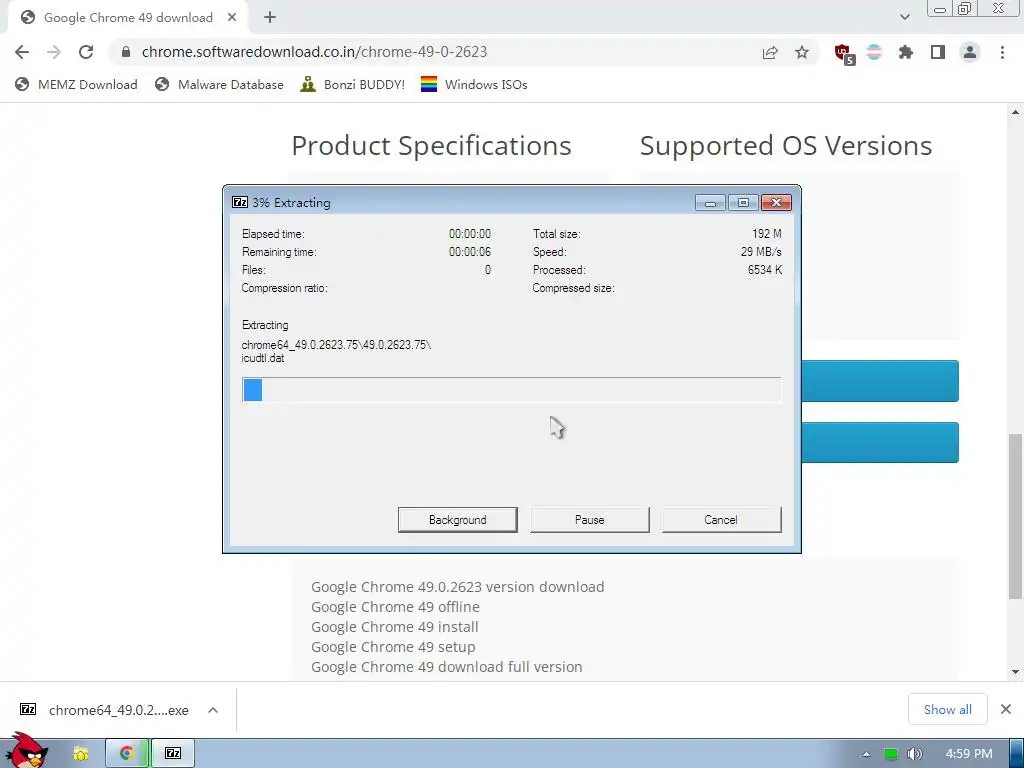Expand the download item options chevron
Image resolution: width=1024 pixels, height=768 pixels.
point(213,710)
